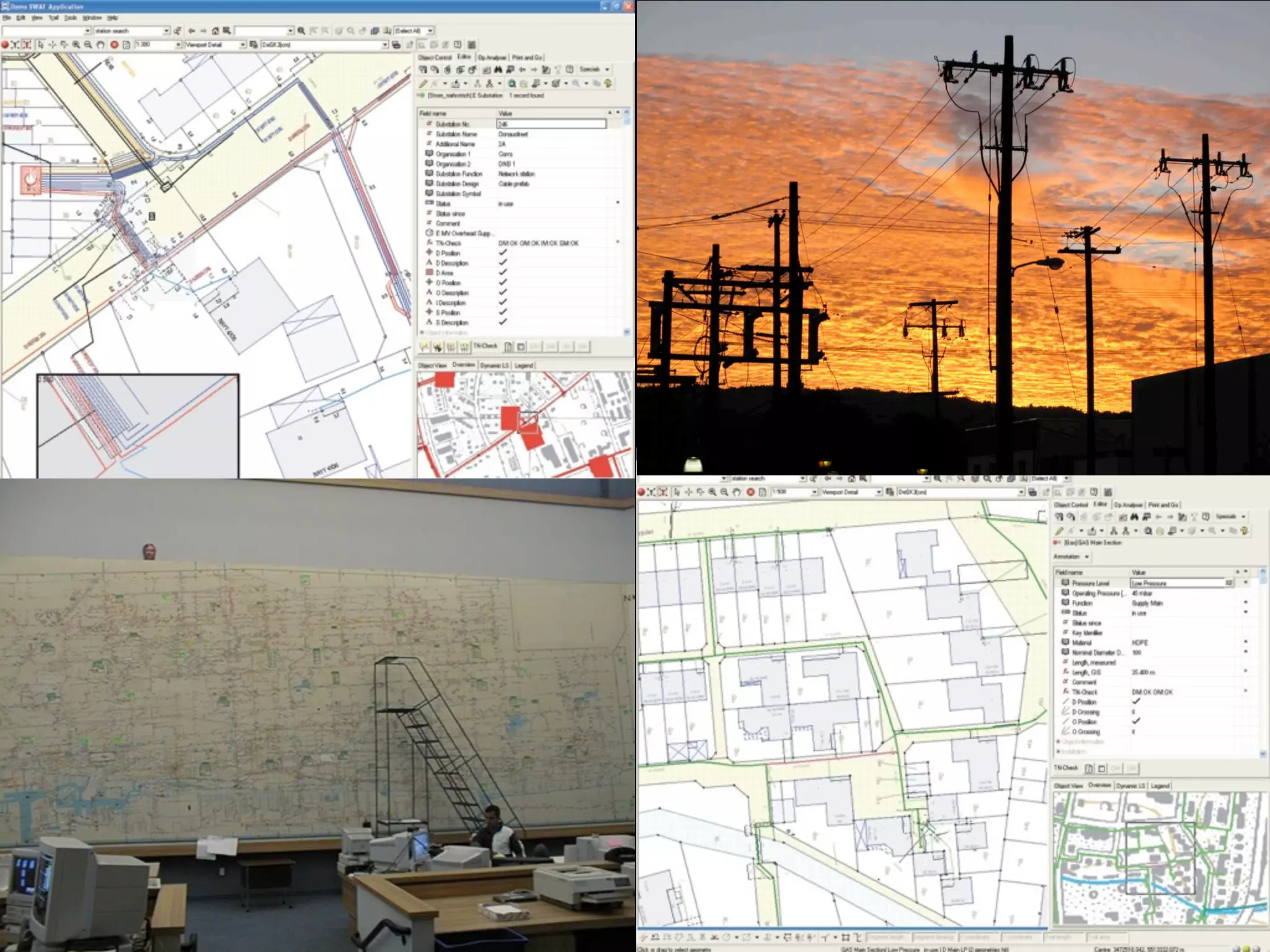Click the zoom out magnifier in bottom-right toolbar
Viewport: 1270px width, 952px height.
point(724,491)
